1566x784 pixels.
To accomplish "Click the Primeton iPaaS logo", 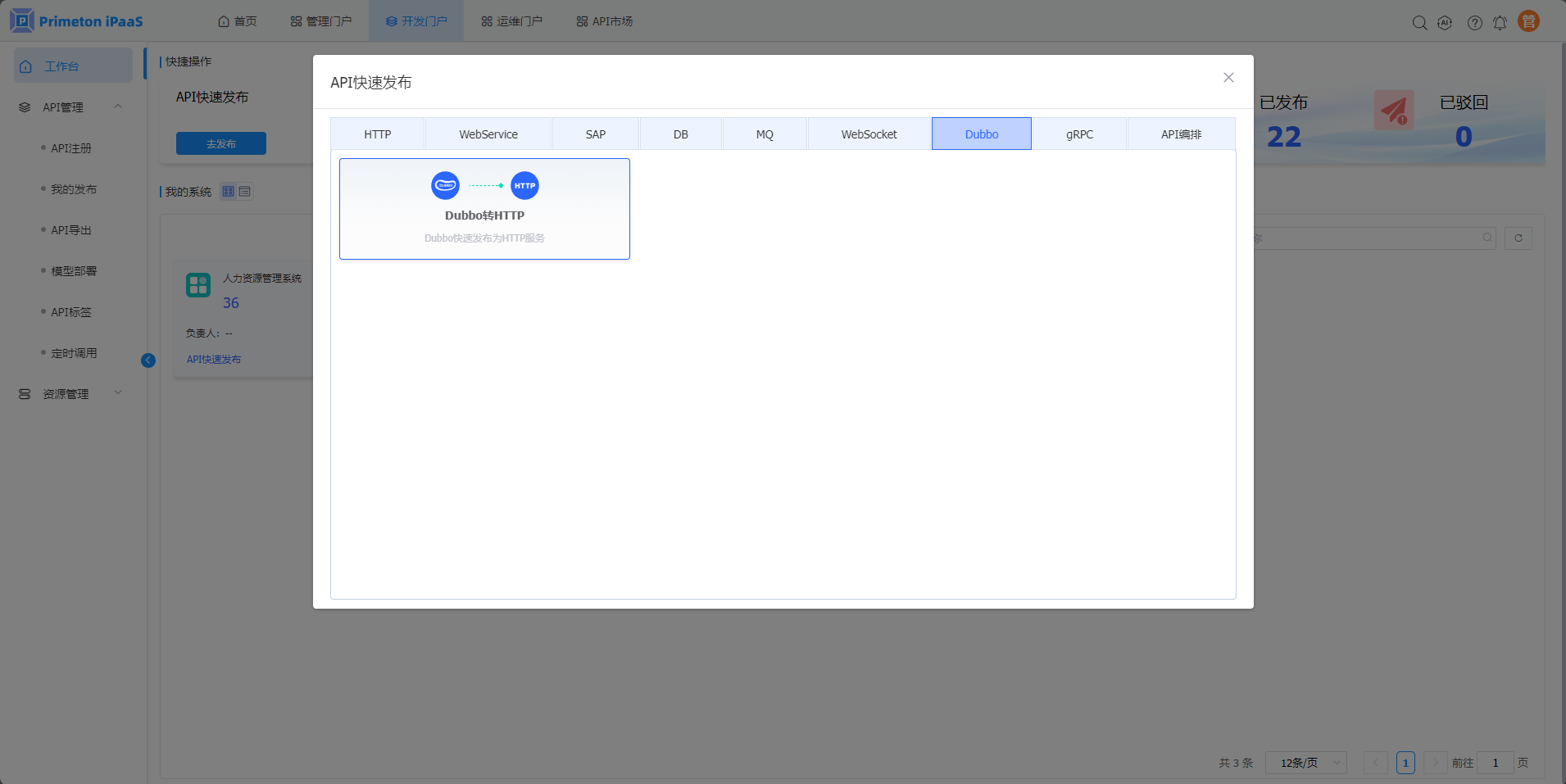I will [76, 21].
